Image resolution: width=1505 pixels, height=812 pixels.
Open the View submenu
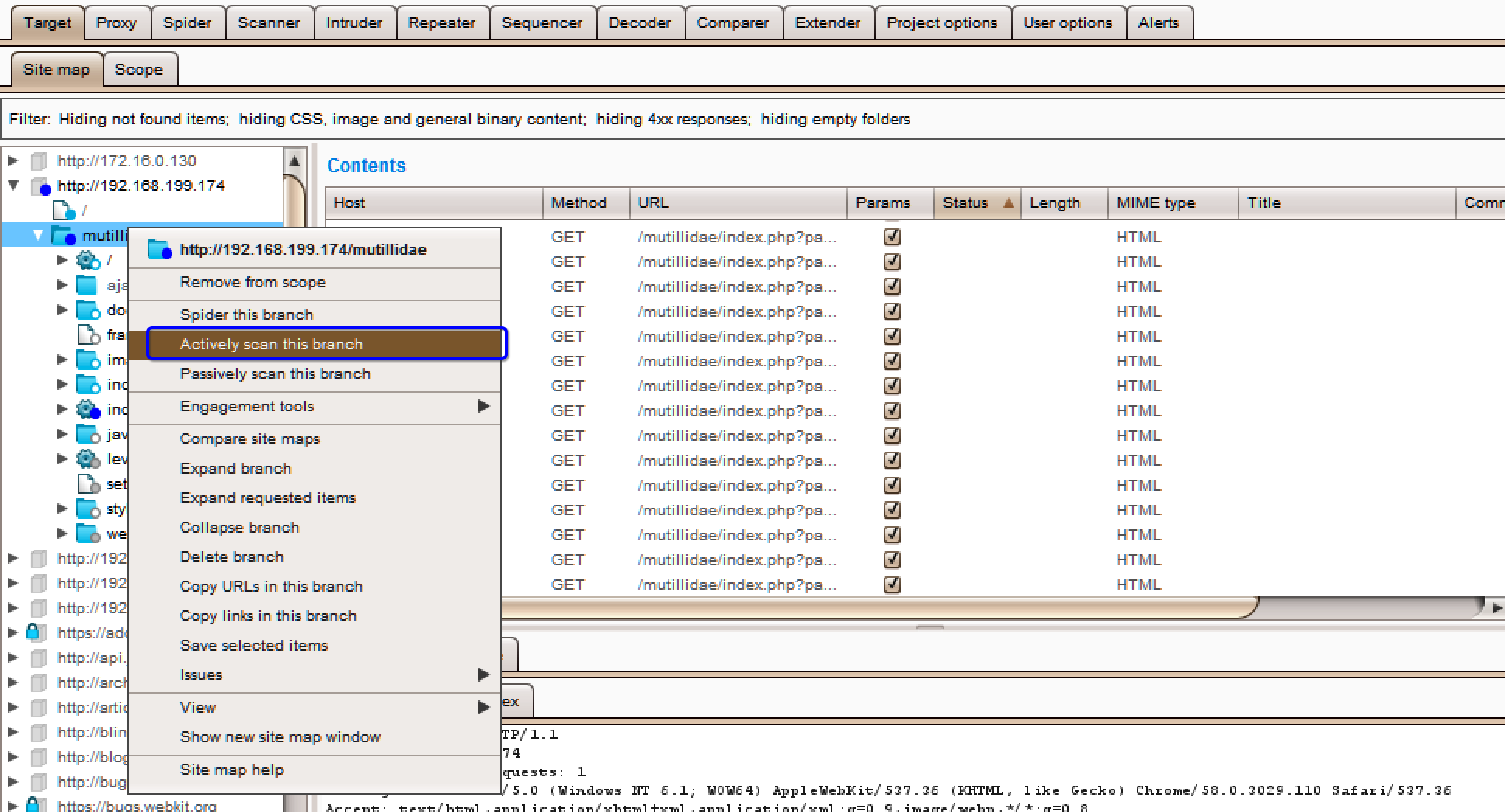(x=315, y=708)
